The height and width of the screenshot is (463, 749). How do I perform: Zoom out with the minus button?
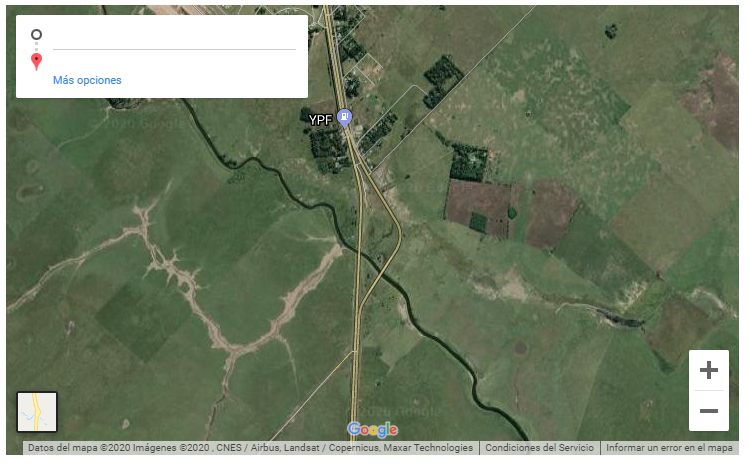tap(708, 411)
